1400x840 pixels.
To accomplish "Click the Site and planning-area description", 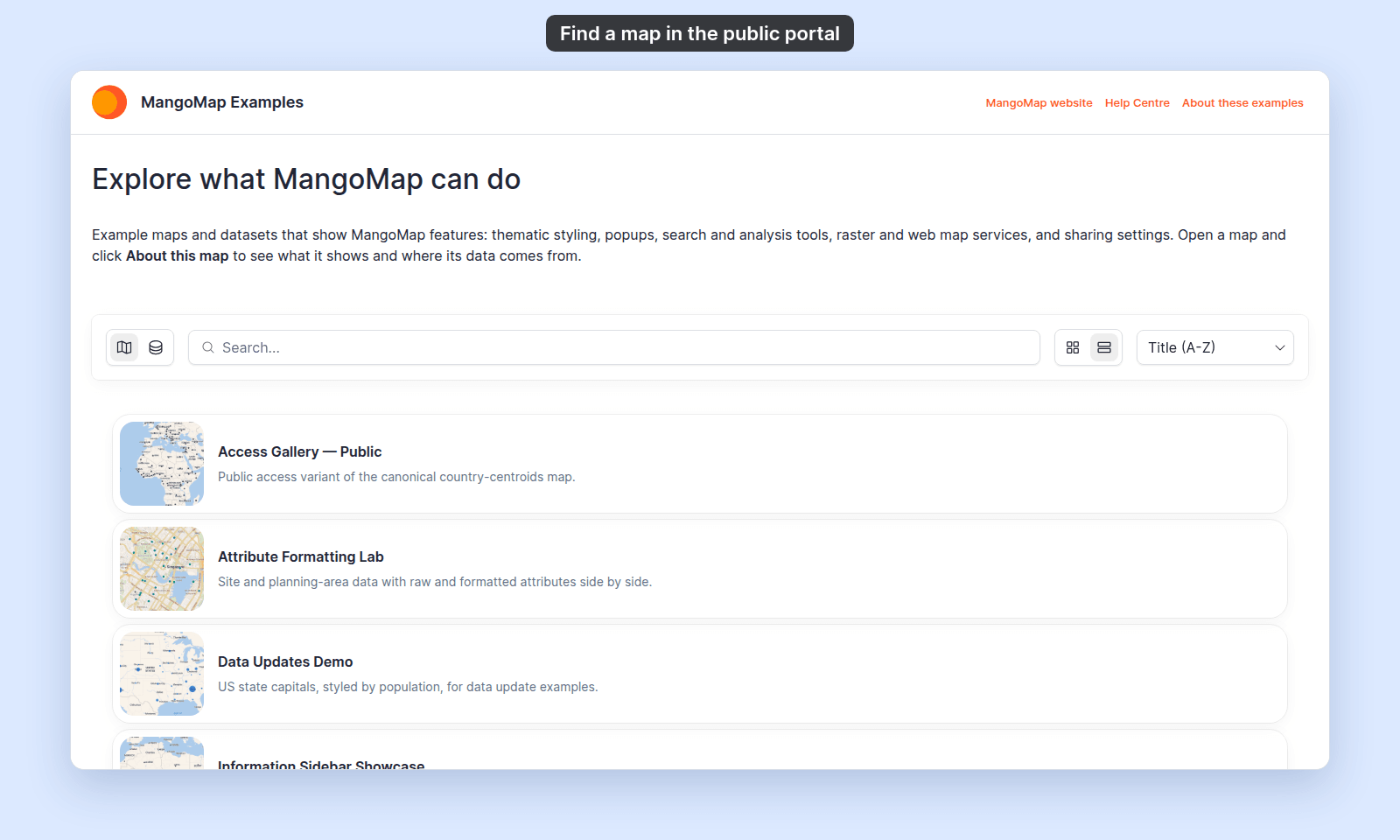I will pos(435,582).
